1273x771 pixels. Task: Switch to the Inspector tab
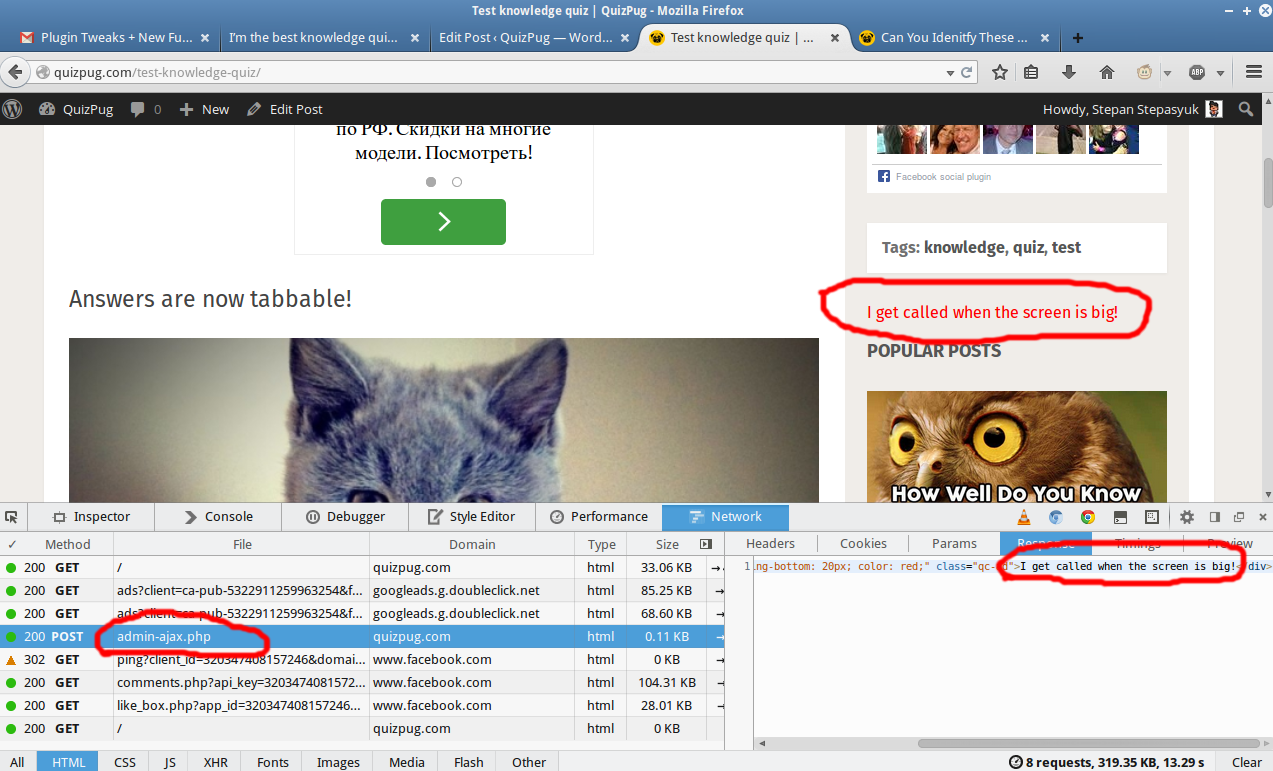coord(91,517)
